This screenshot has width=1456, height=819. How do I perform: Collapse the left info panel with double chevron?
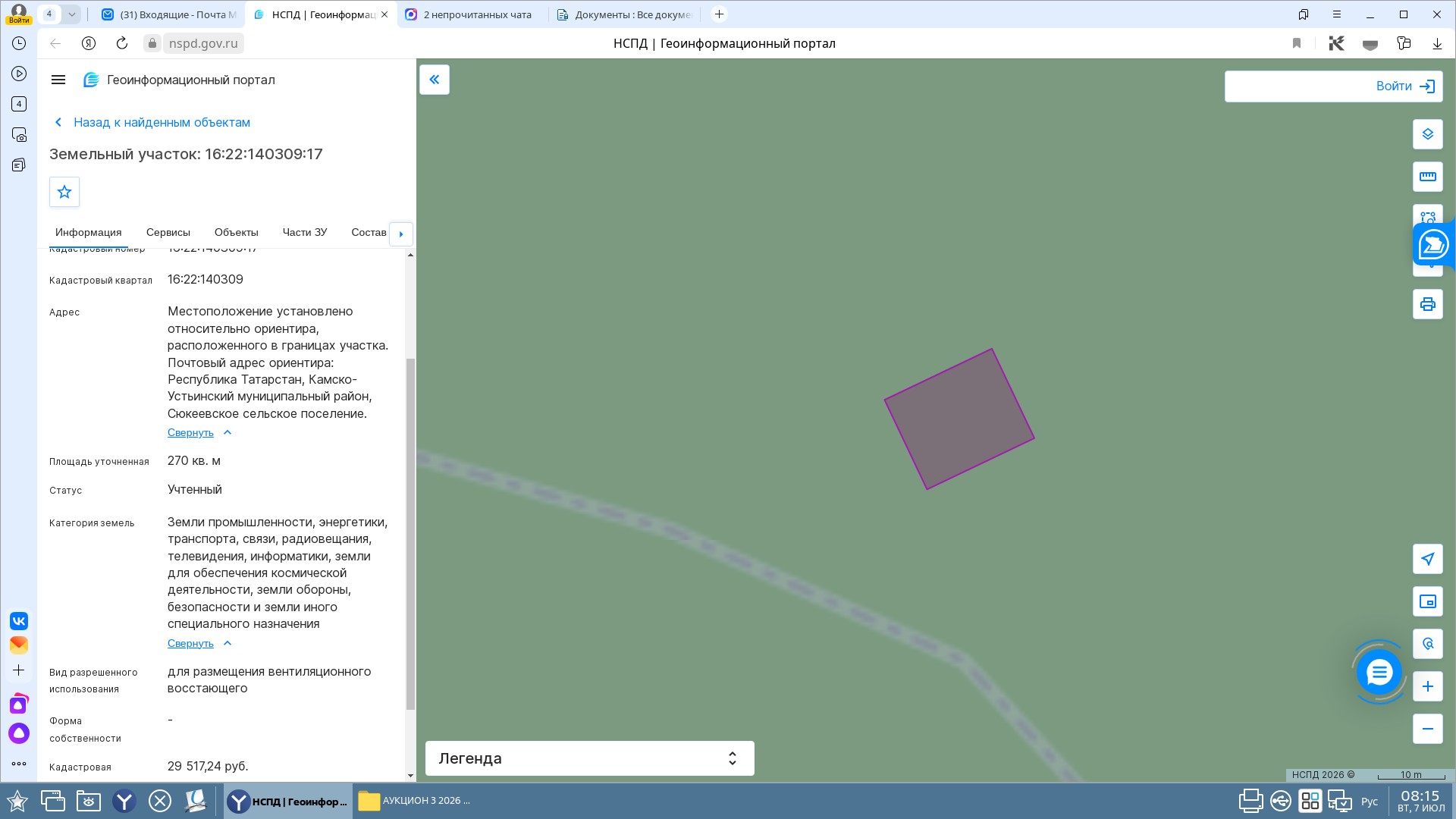click(435, 80)
